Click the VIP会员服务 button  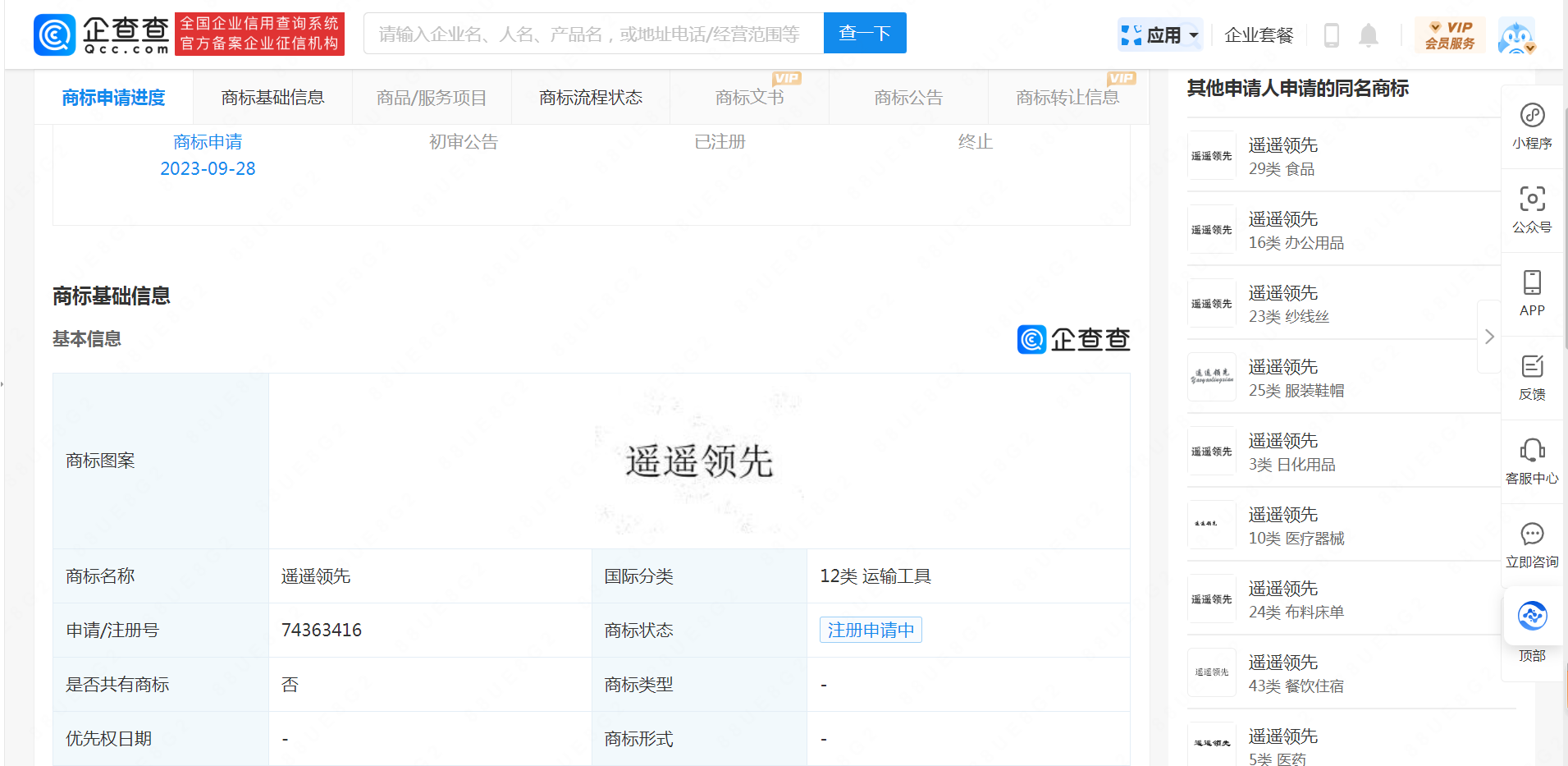(x=1449, y=34)
